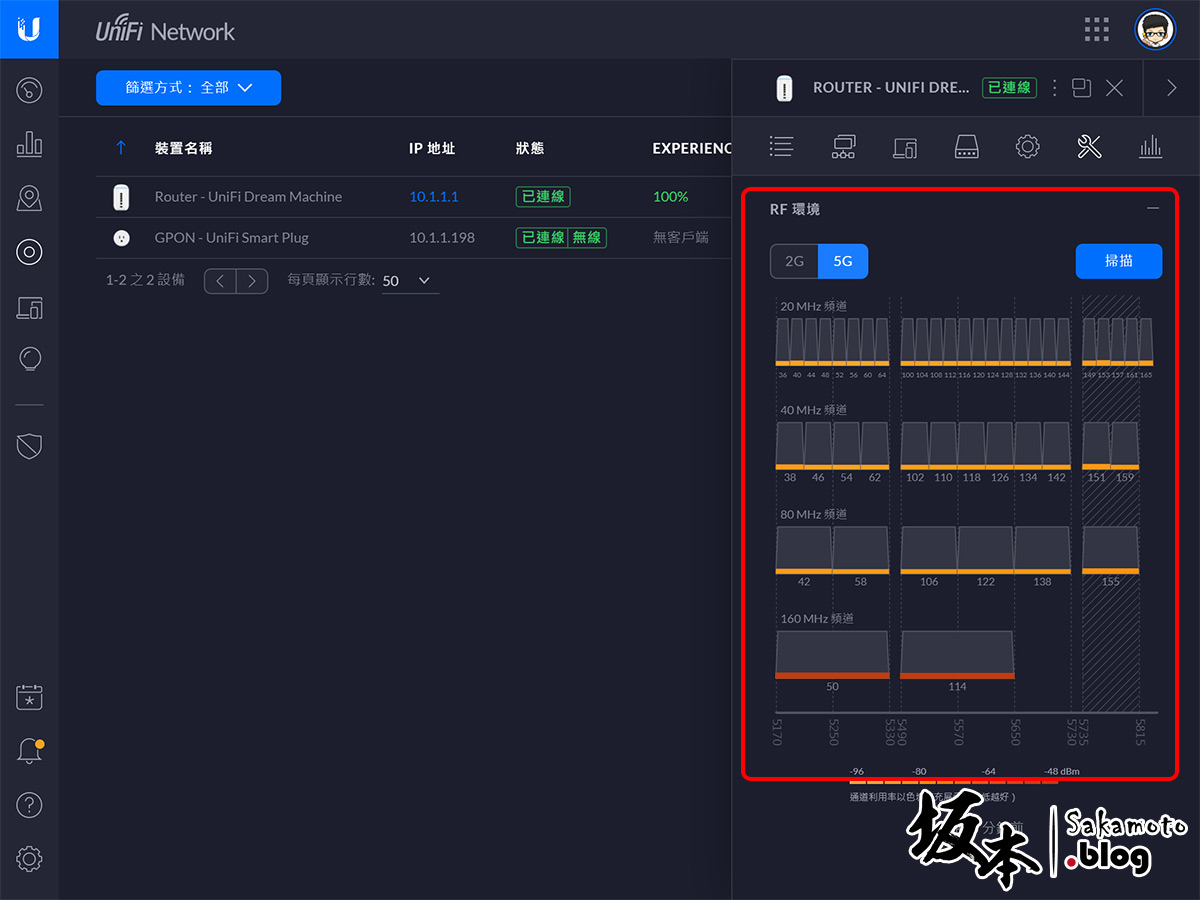Select the 40 MHz channel 38 bar
This screenshot has width=1200, height=900.
(790, 446)
